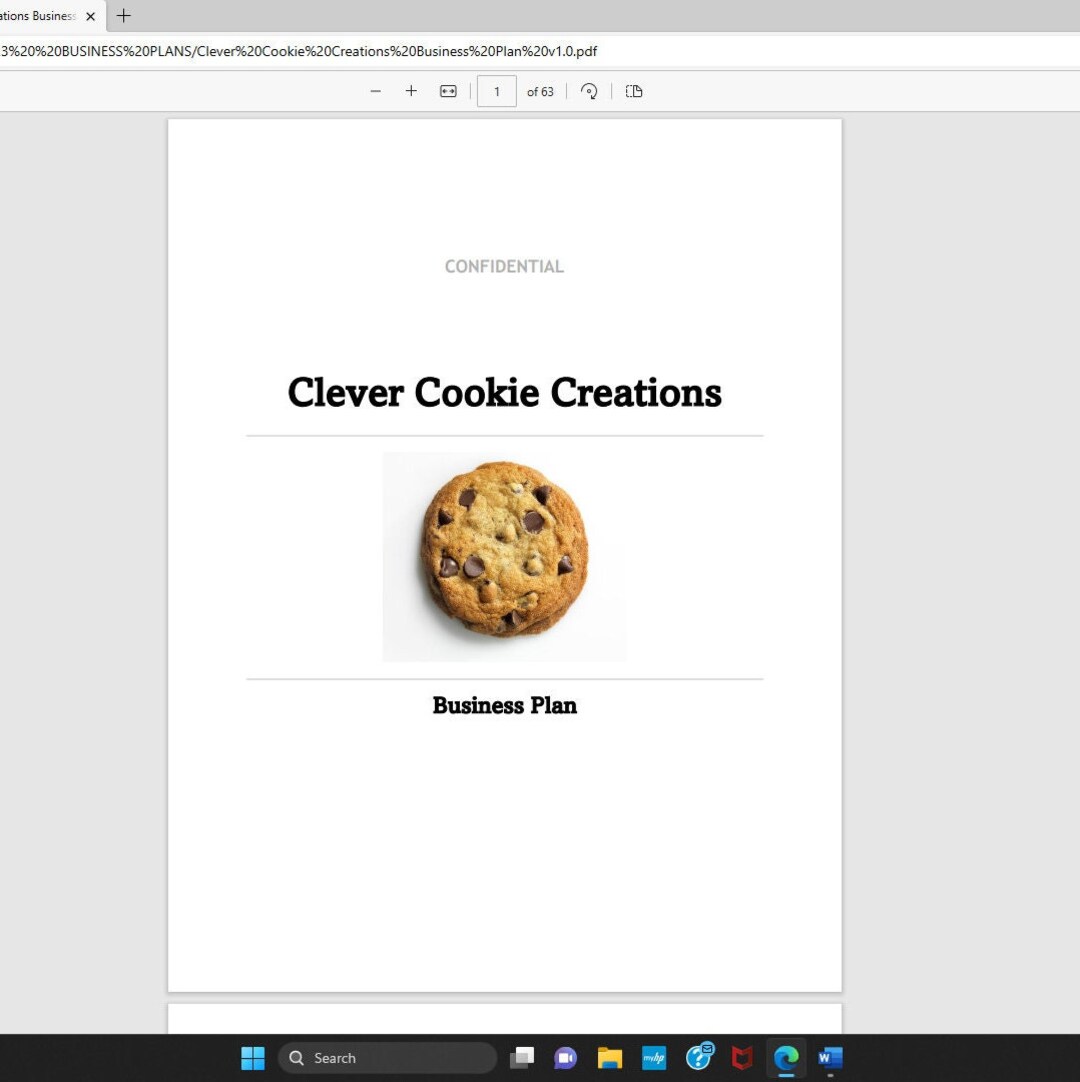This screenshot has height=1082, width=1080.
Task: Select the page number input box
Action: pos(497,91)
